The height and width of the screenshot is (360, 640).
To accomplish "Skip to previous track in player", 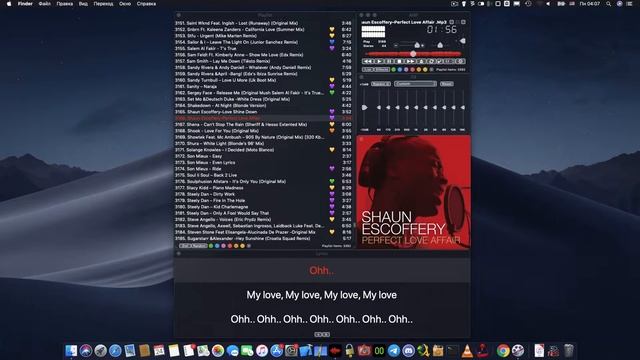I will pos(368,61).
